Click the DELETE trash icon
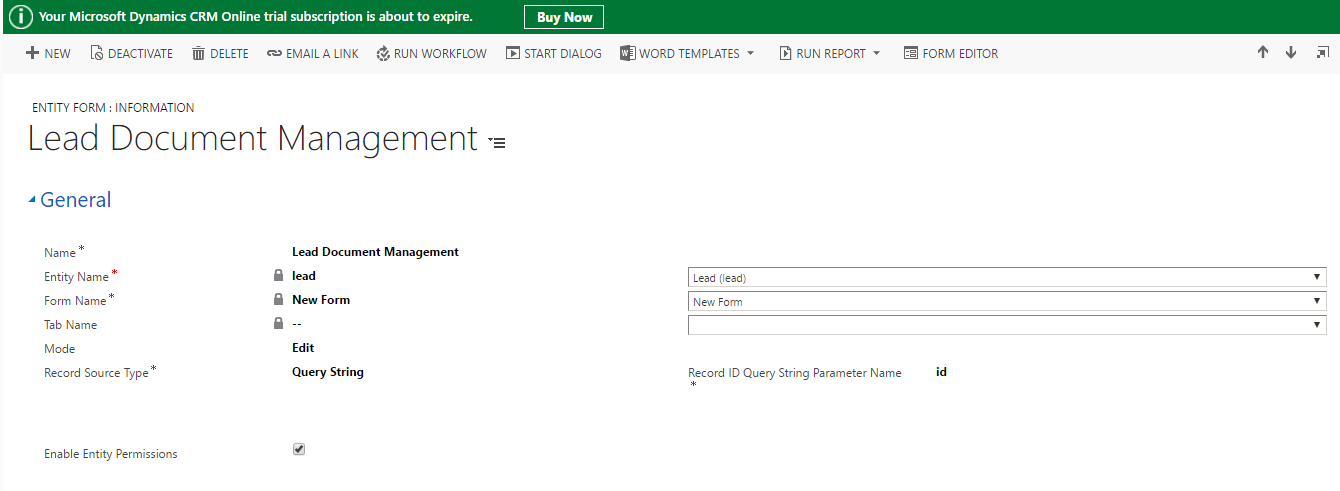This screenshot has width=1340, height=491. point(198,53)
